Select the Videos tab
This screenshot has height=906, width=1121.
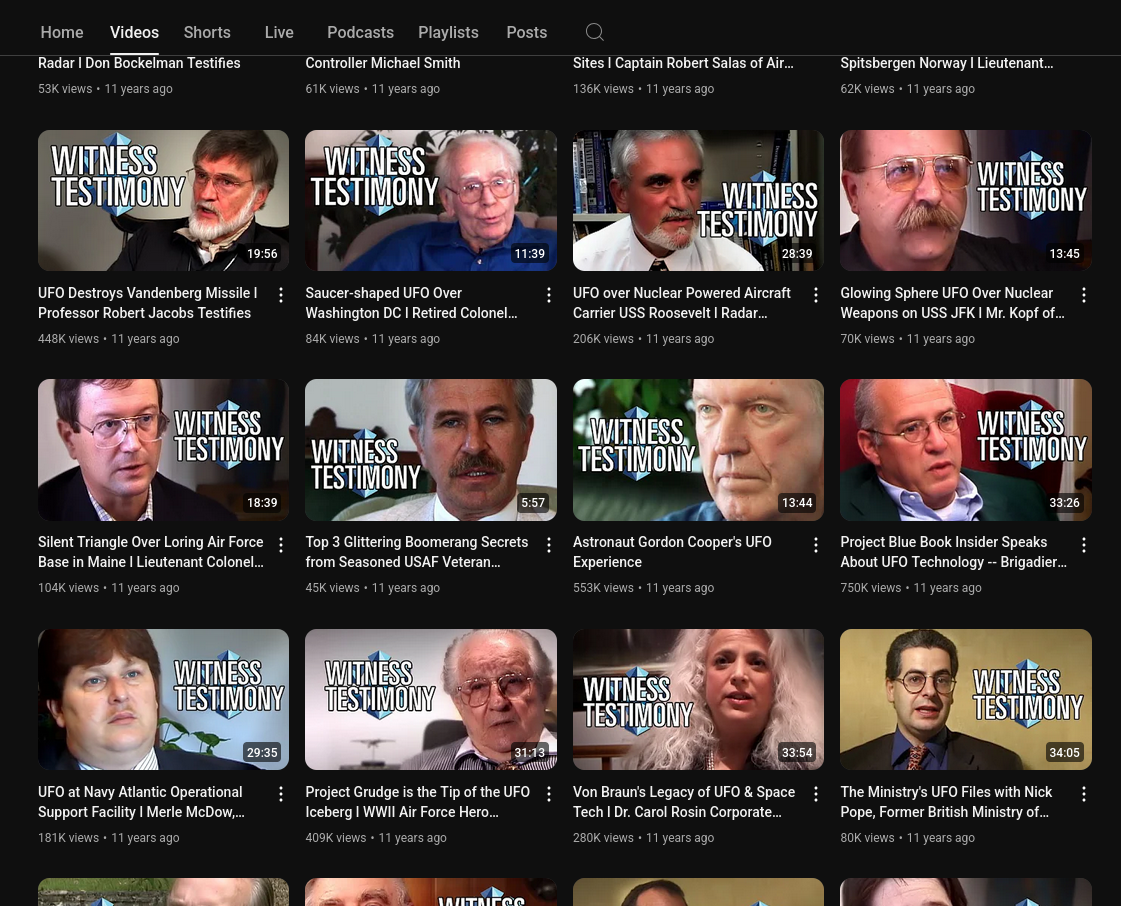[134, 32]
